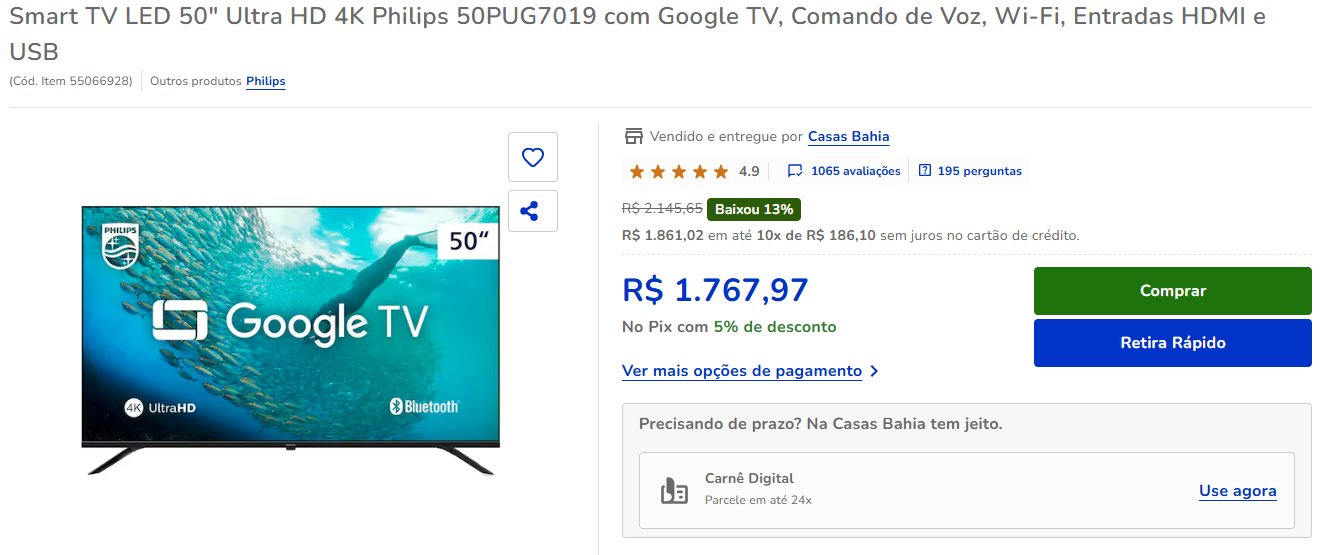Select Use agora for Carnê Digital
The width and height of the screenshot is (1324, 555).
point(1238,491)
